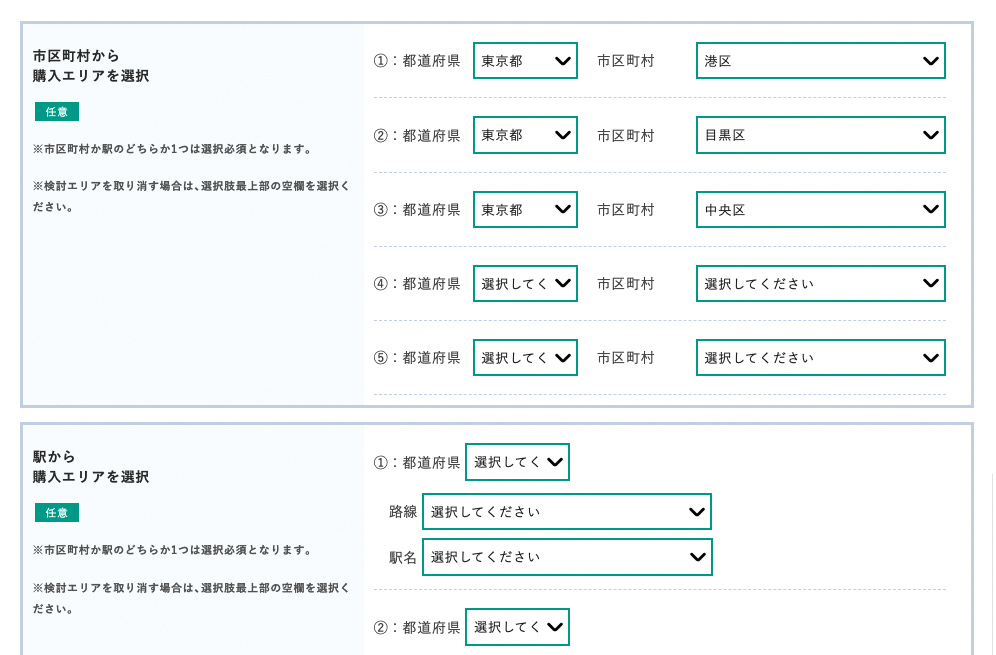Viewport: 996px width, 655px height.
Task: Open the 駅名 station name dropdown
Action: click(x=567, y=557)
